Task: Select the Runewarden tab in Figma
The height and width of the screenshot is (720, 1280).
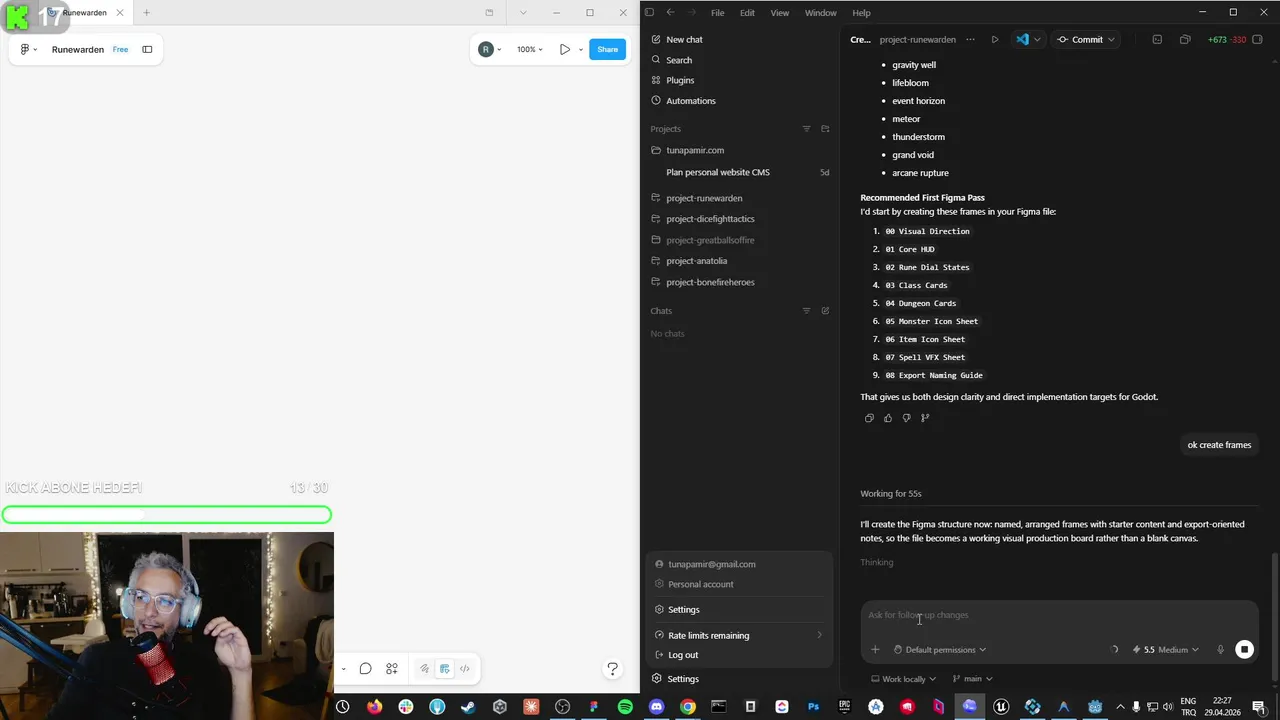Action: coord(84,13)
